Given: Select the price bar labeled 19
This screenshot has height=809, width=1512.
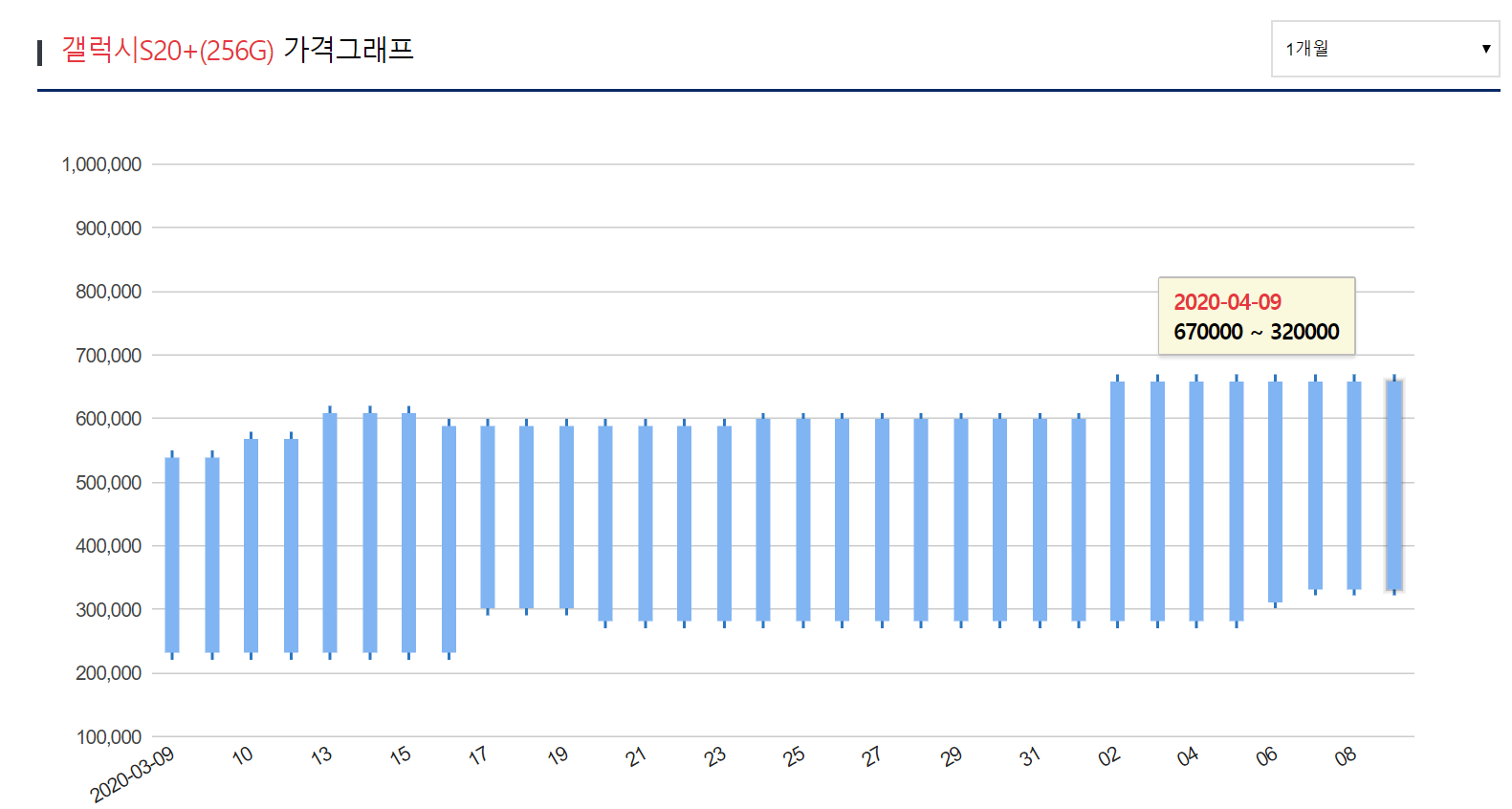Looking at the screenshot, I should point(566,517).
